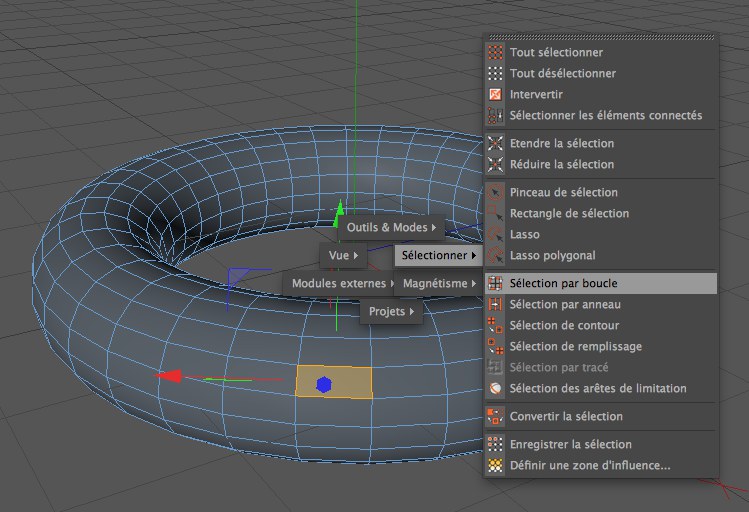Open the Modules externes submenu
This screenshot has height=512, width=749.
coord(342,284)
